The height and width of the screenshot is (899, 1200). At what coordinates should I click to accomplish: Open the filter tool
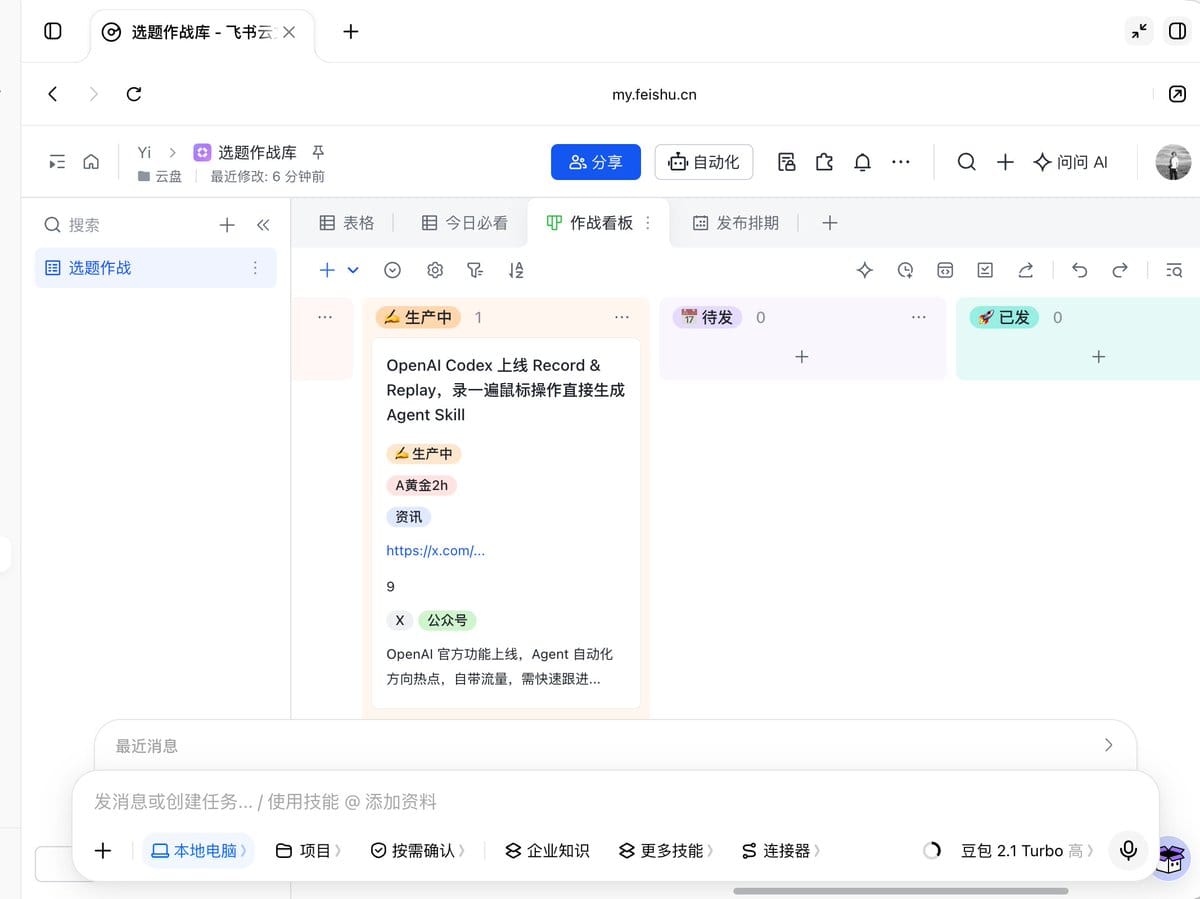(475, 270)
